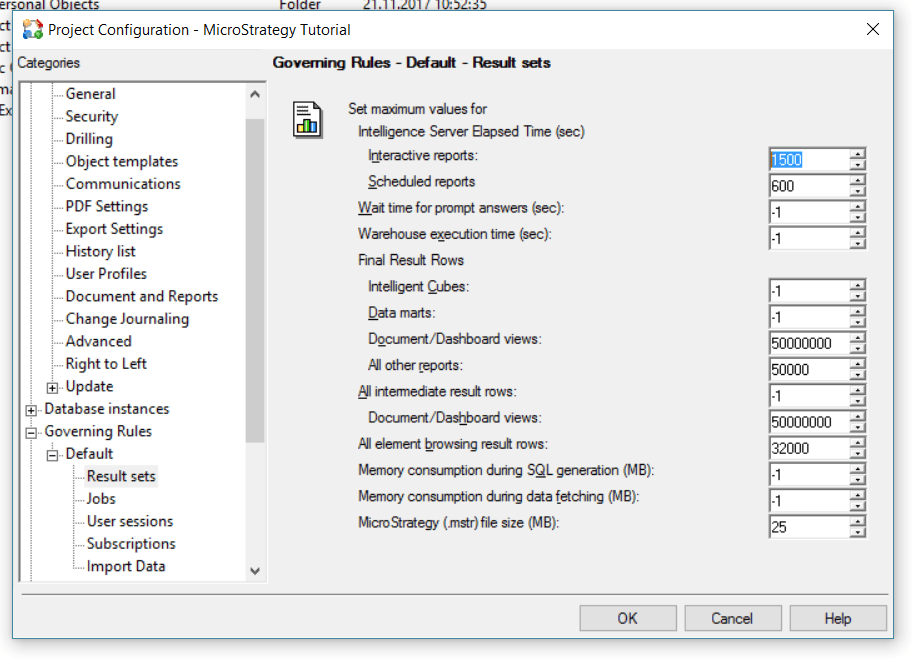Click the Governing Rules report icon
This screenshot has width=912, height=668.
pyautogui.click(x=307, y=119)
